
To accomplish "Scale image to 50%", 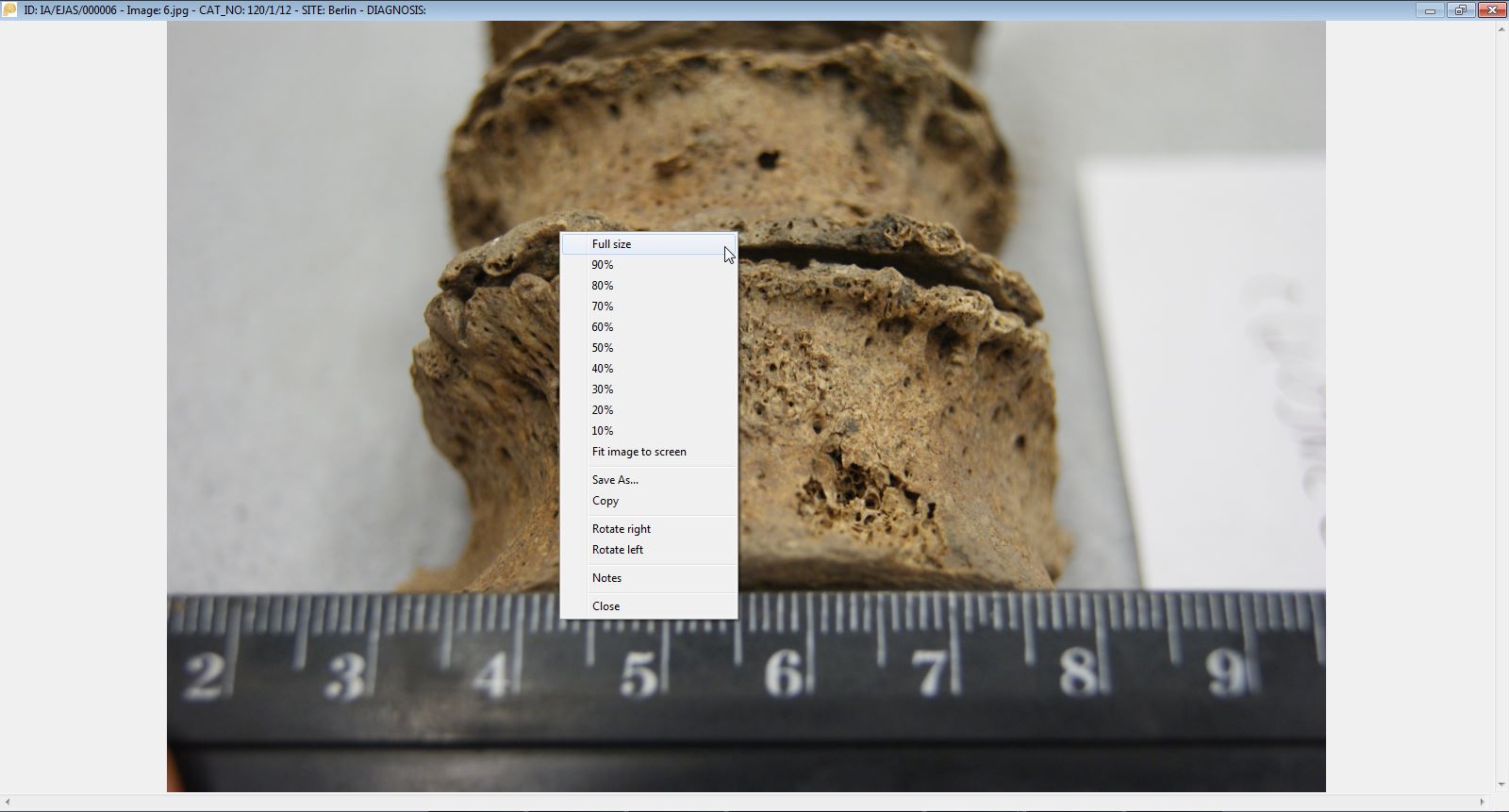I will point(603,348).
